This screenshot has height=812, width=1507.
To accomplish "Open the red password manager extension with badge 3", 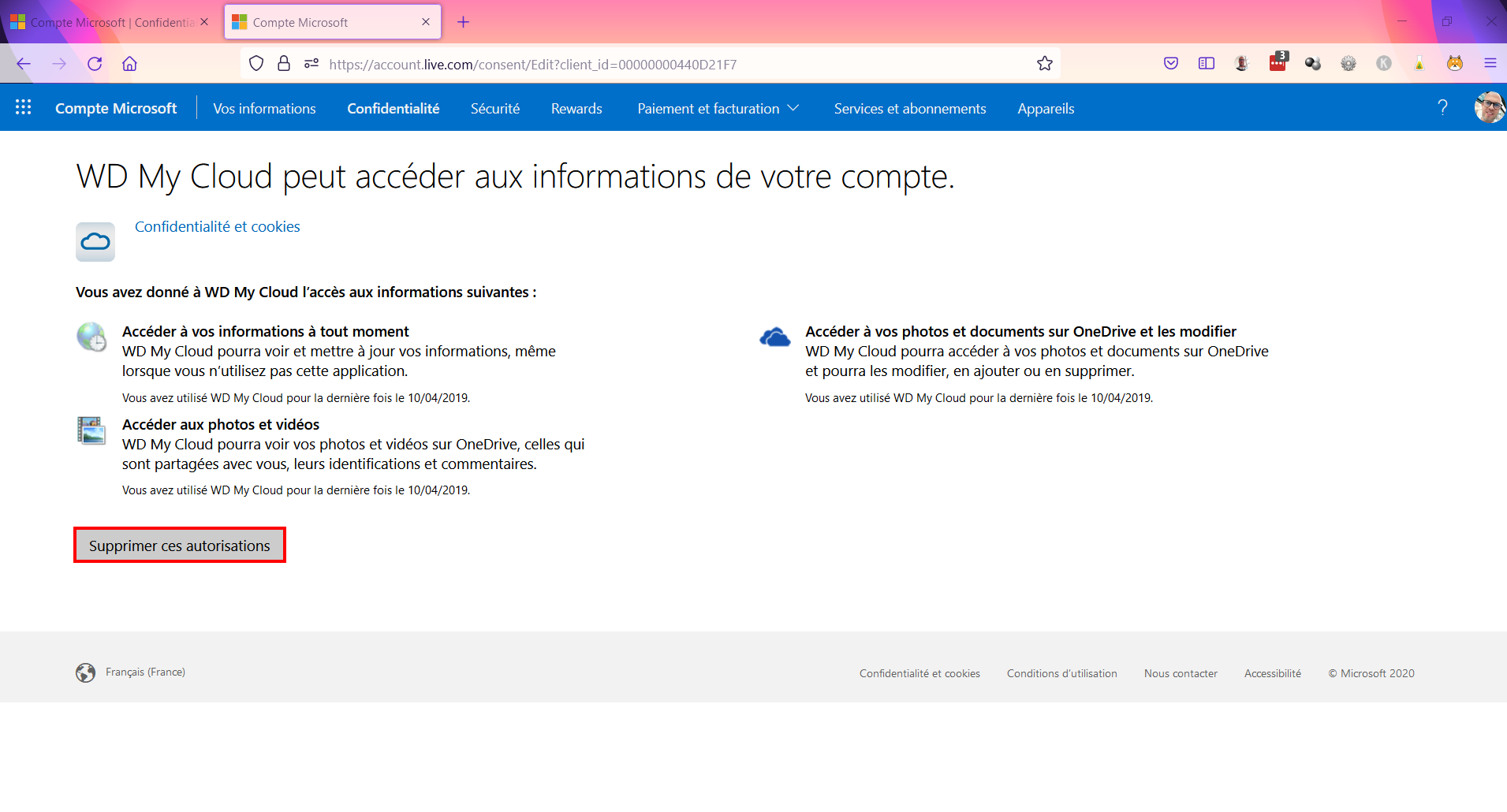I will click(x=1278, y=62).
